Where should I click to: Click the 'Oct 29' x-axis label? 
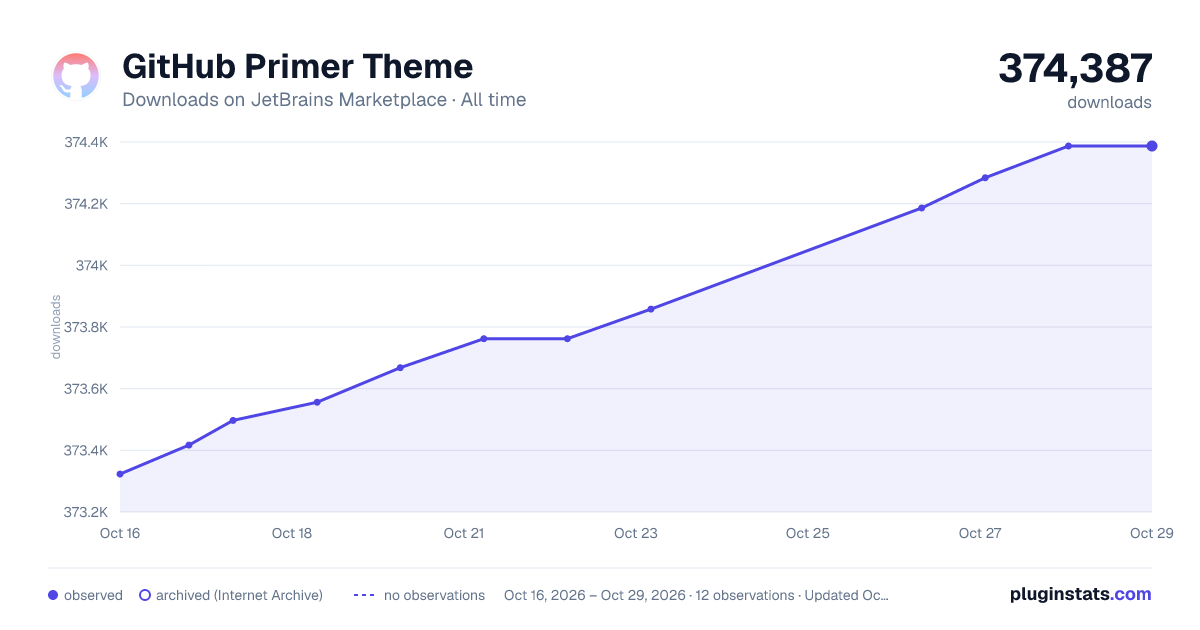point(1150,533)
